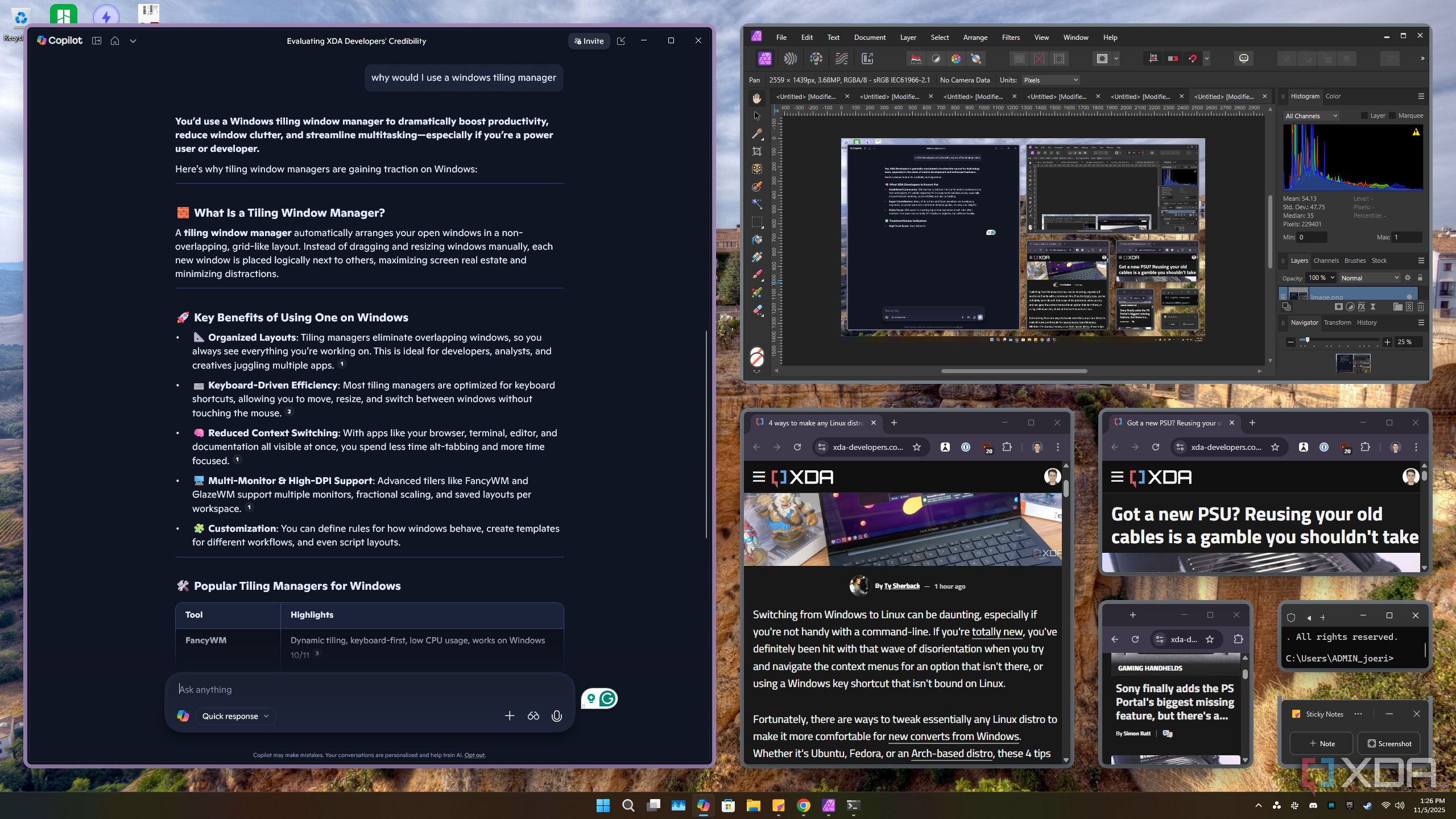Delete the layer with the trash icon
The height and width of the screenshot is (819, 1456).
pos(1421,307)
